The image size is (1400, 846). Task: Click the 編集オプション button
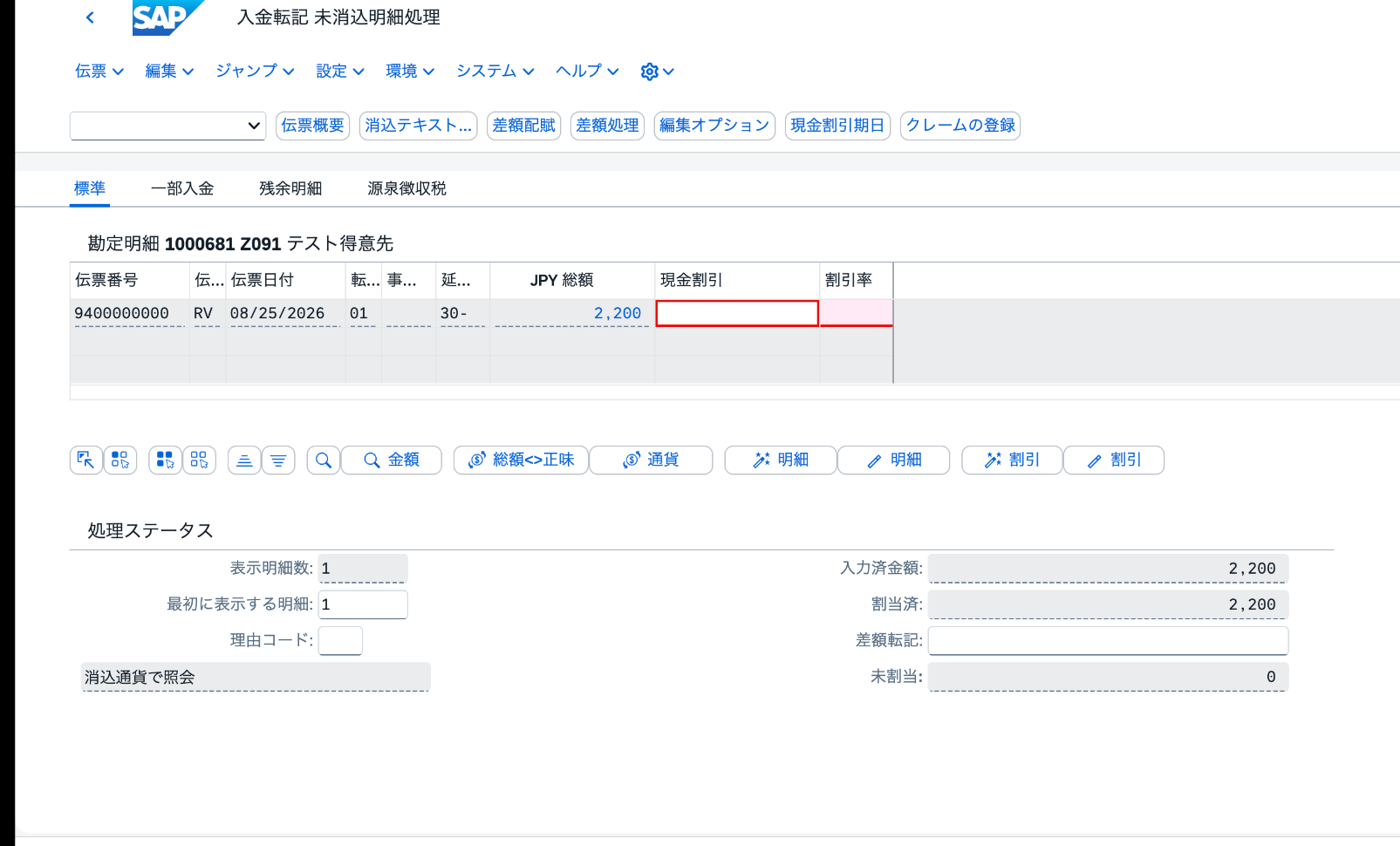pos(714,126)
